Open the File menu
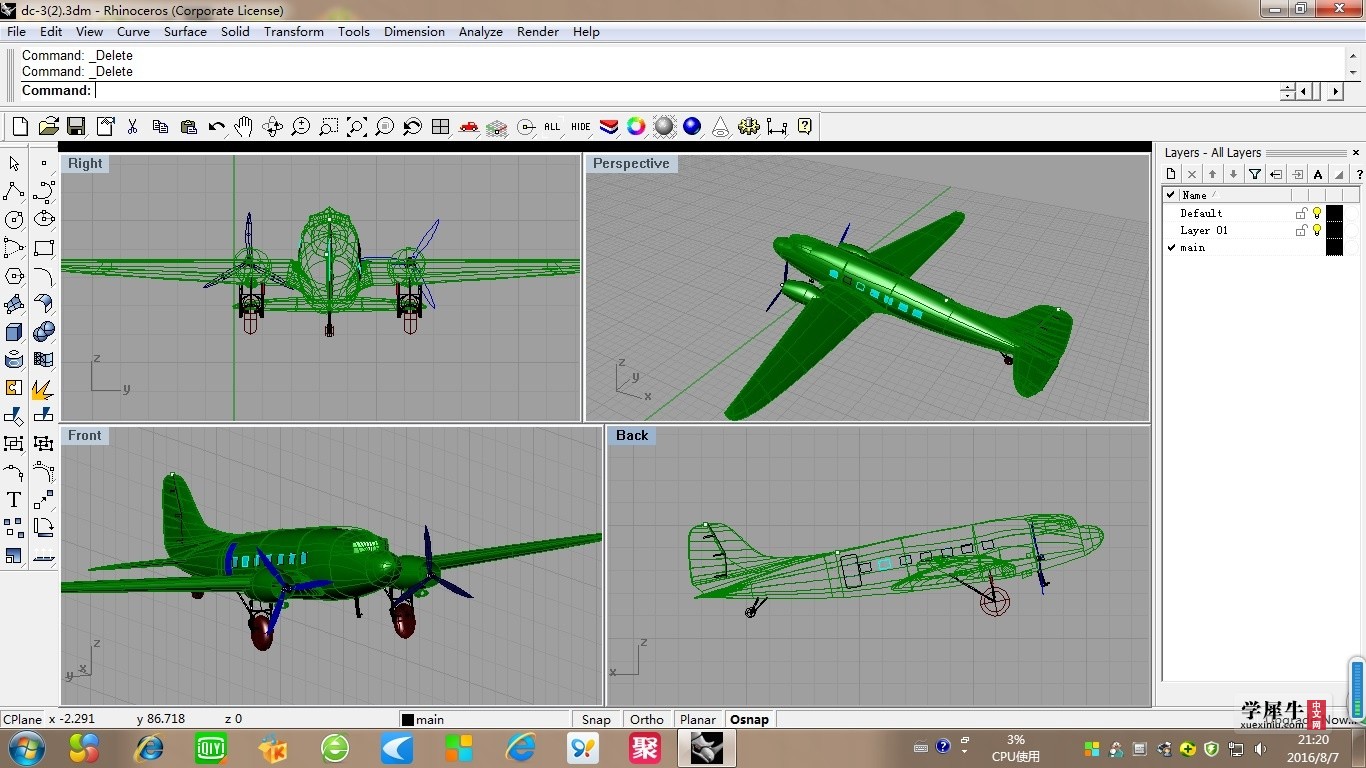The image size is (1366, 768). (17, 31)
